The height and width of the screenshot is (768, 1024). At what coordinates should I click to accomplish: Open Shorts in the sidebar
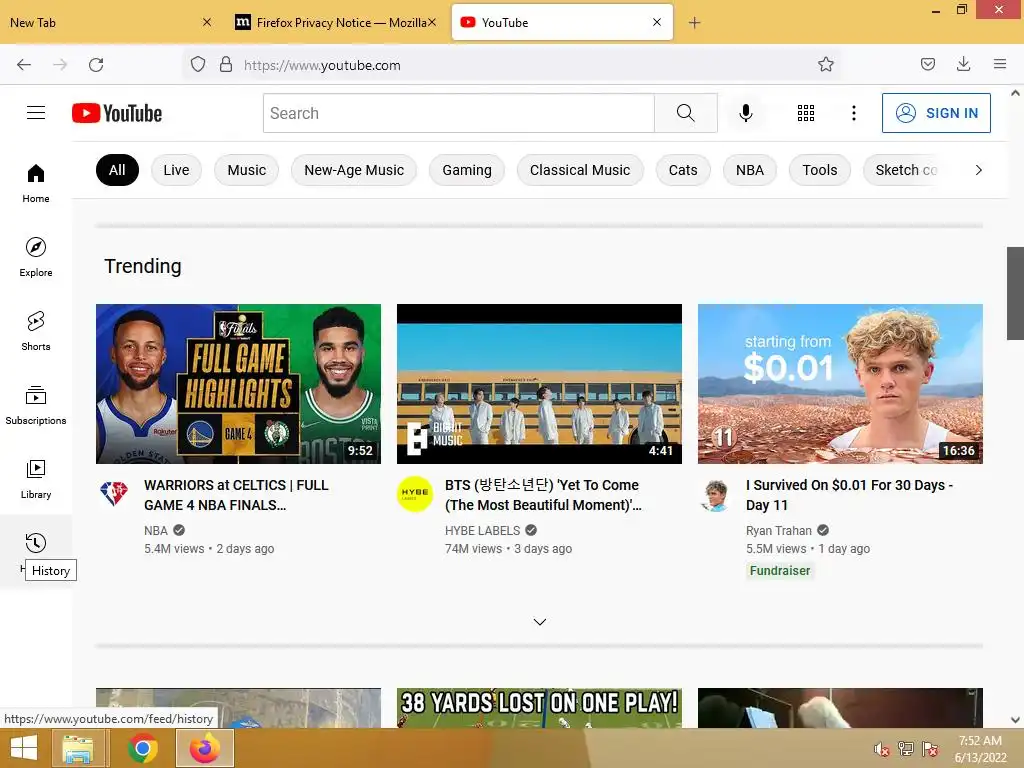pos(36,331)
